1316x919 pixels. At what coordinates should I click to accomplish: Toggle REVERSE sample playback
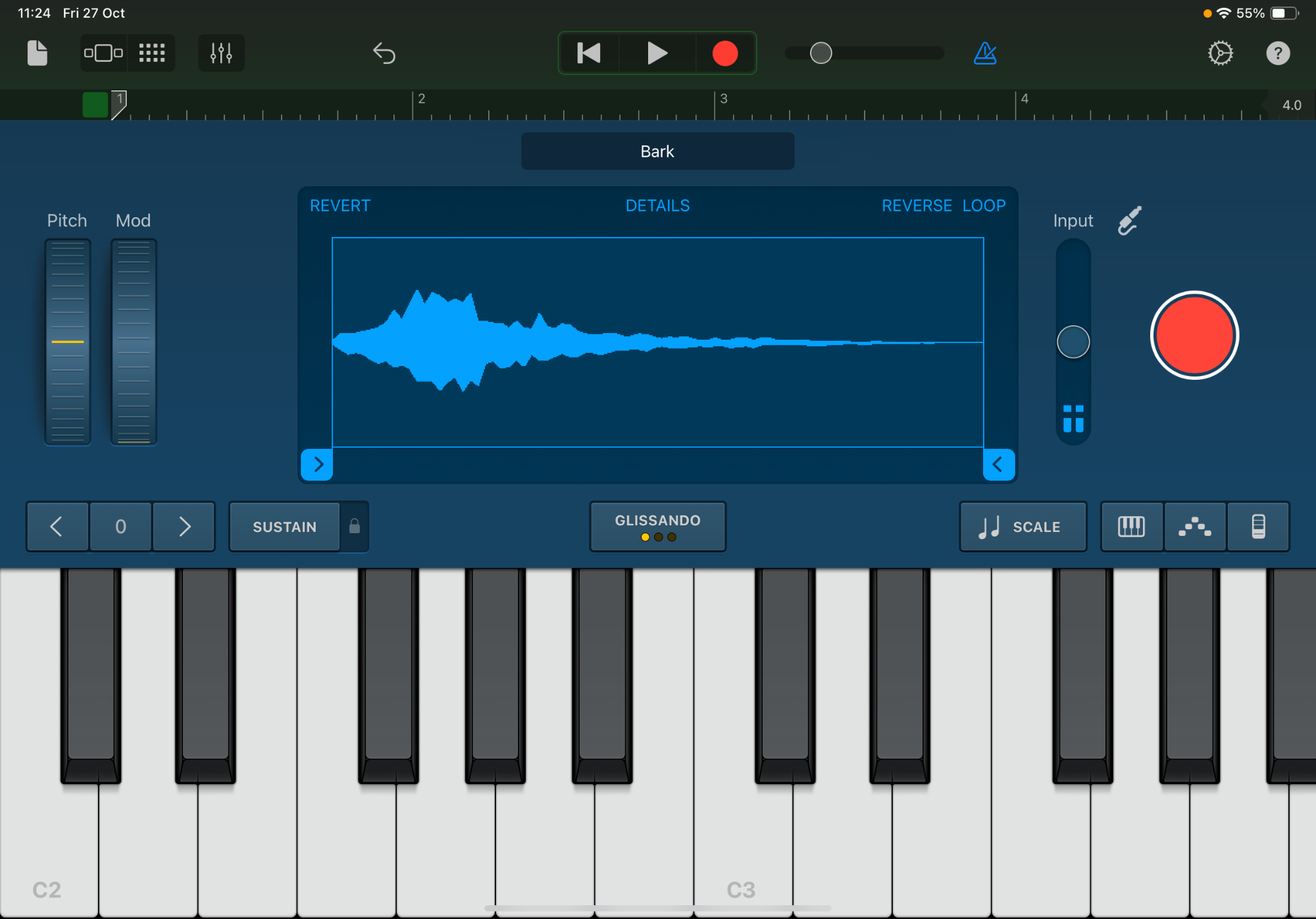pos(917,206)
